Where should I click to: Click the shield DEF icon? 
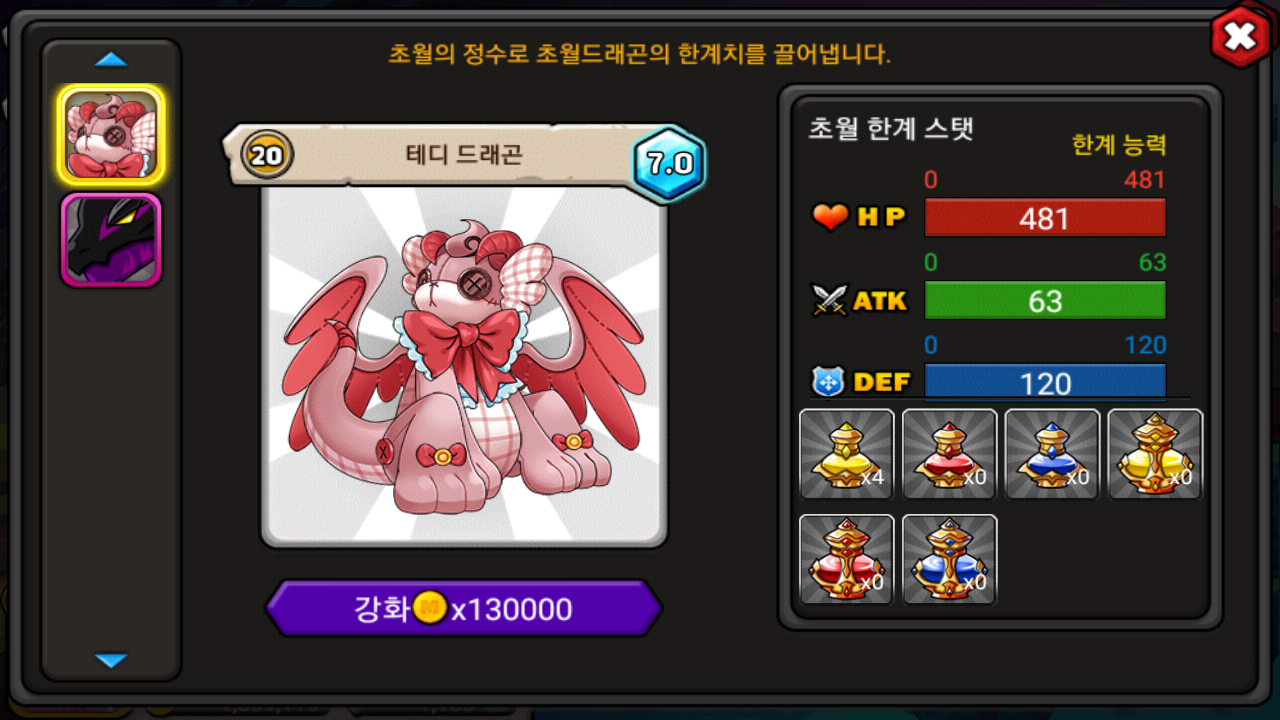click(x=828, y=382)
